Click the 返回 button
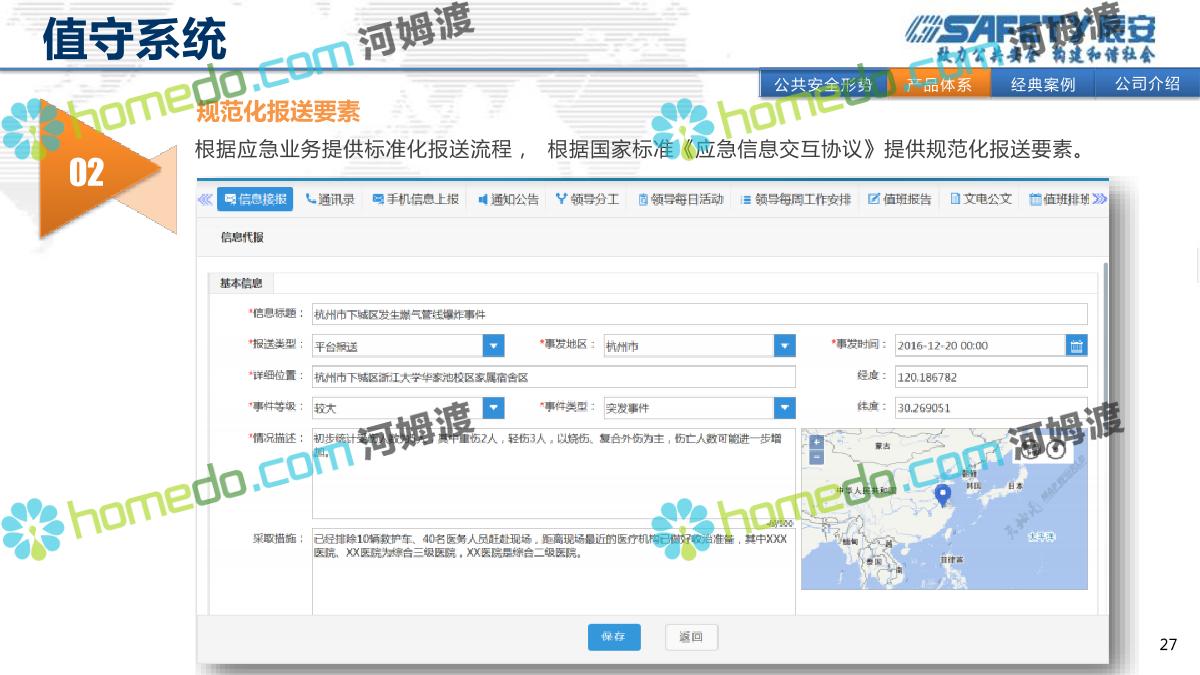The image size is (1200, 675). pyautogui.click(x=691, y=637)
